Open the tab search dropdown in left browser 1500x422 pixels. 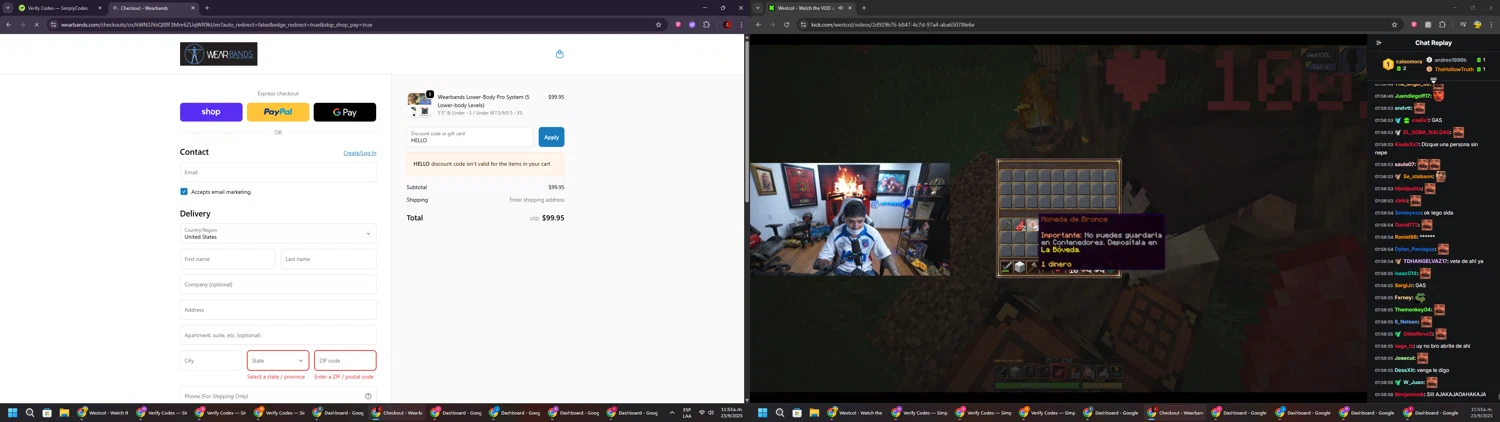[6, 8]
